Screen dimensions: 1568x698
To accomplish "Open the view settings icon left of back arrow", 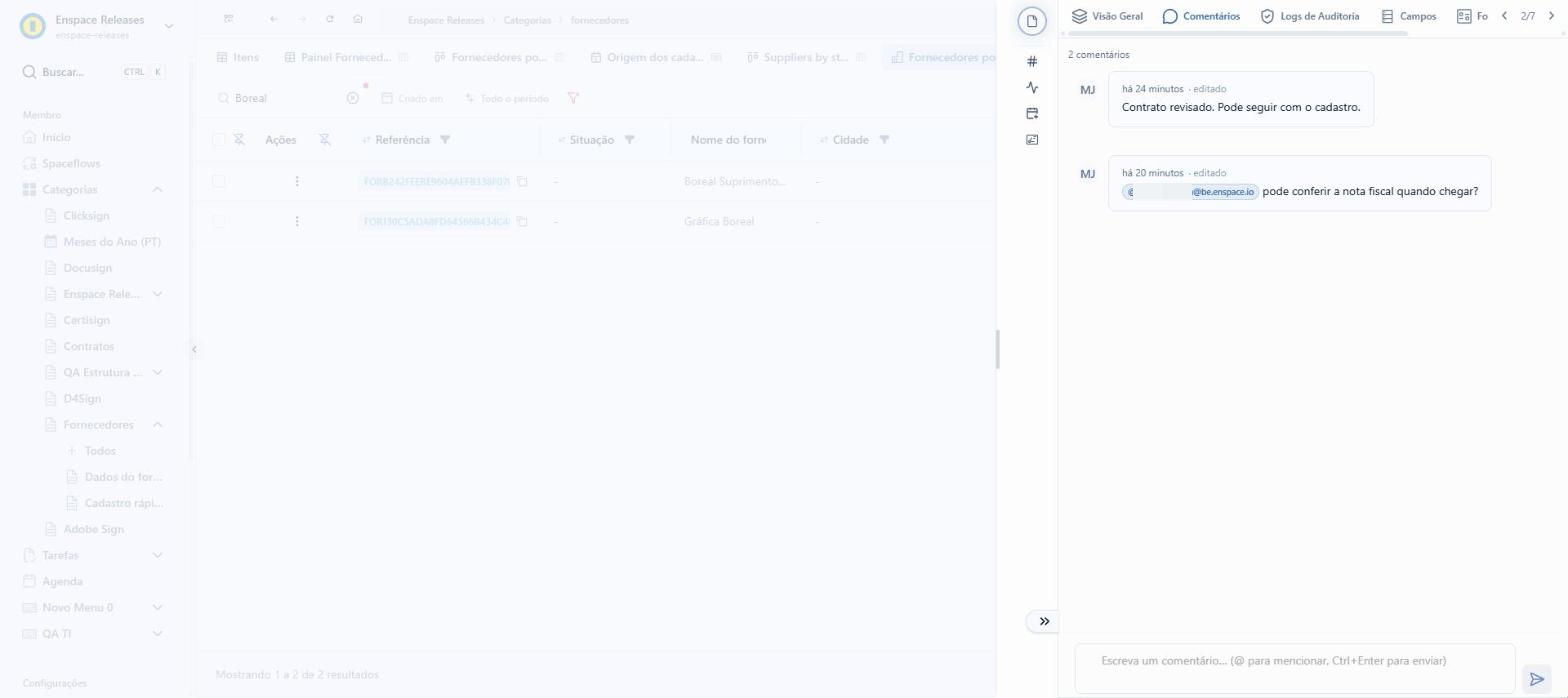I will (229, 19).
